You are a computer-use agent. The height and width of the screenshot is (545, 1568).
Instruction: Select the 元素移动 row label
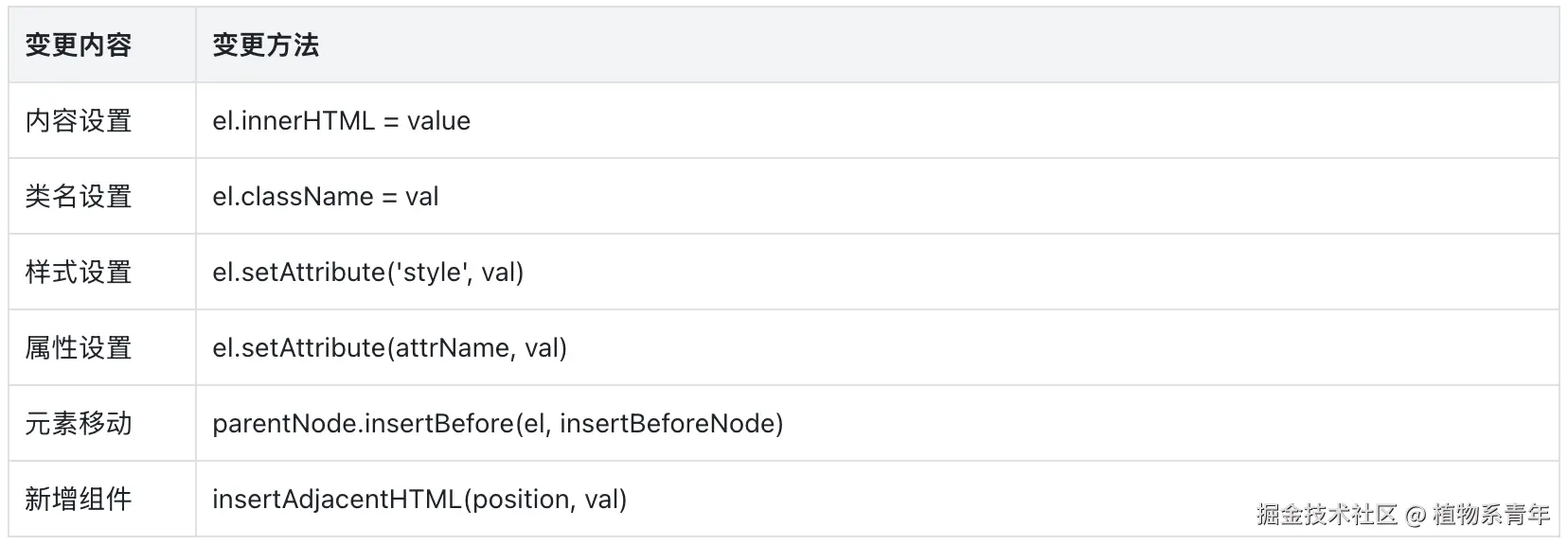79,423
